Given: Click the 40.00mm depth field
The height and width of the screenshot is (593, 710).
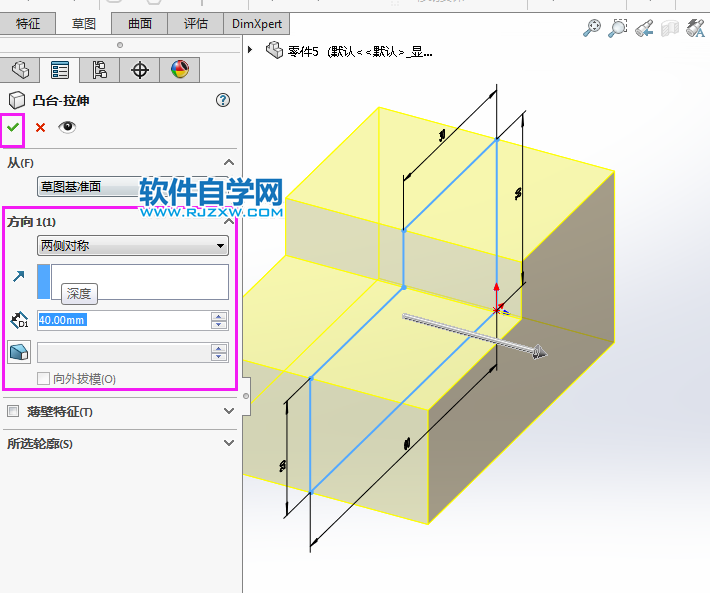Looking at the screenshot, I should click(x=124, y=320).
